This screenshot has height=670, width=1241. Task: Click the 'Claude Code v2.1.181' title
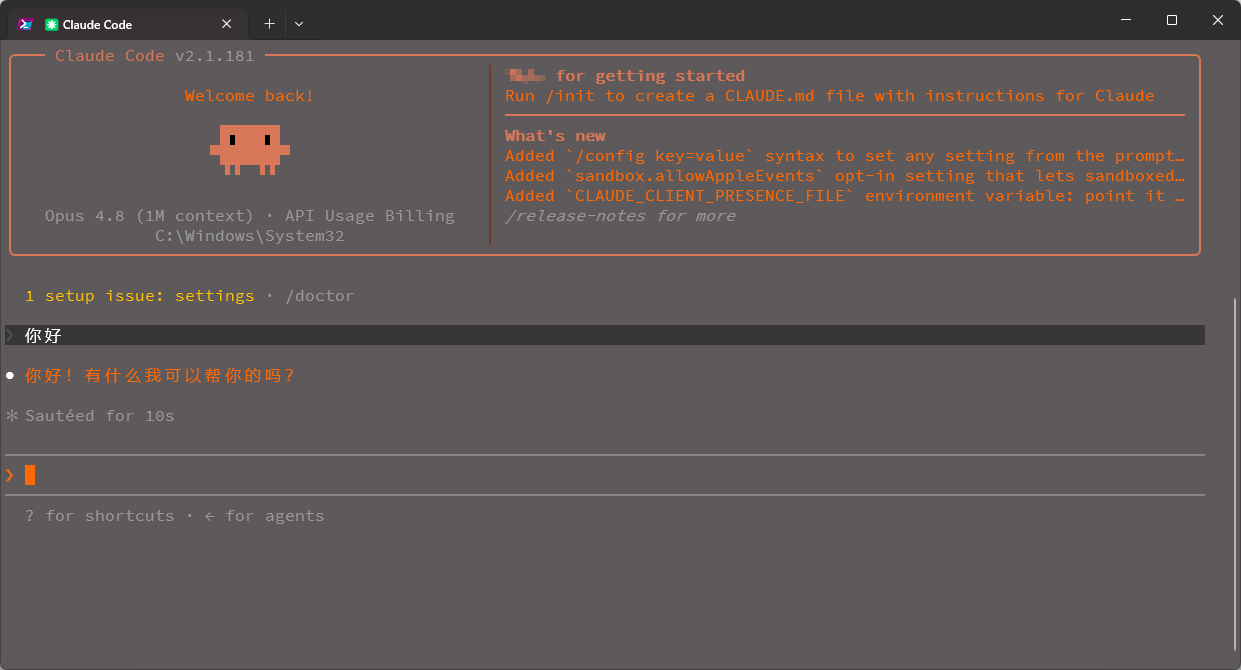click(155, 56)
